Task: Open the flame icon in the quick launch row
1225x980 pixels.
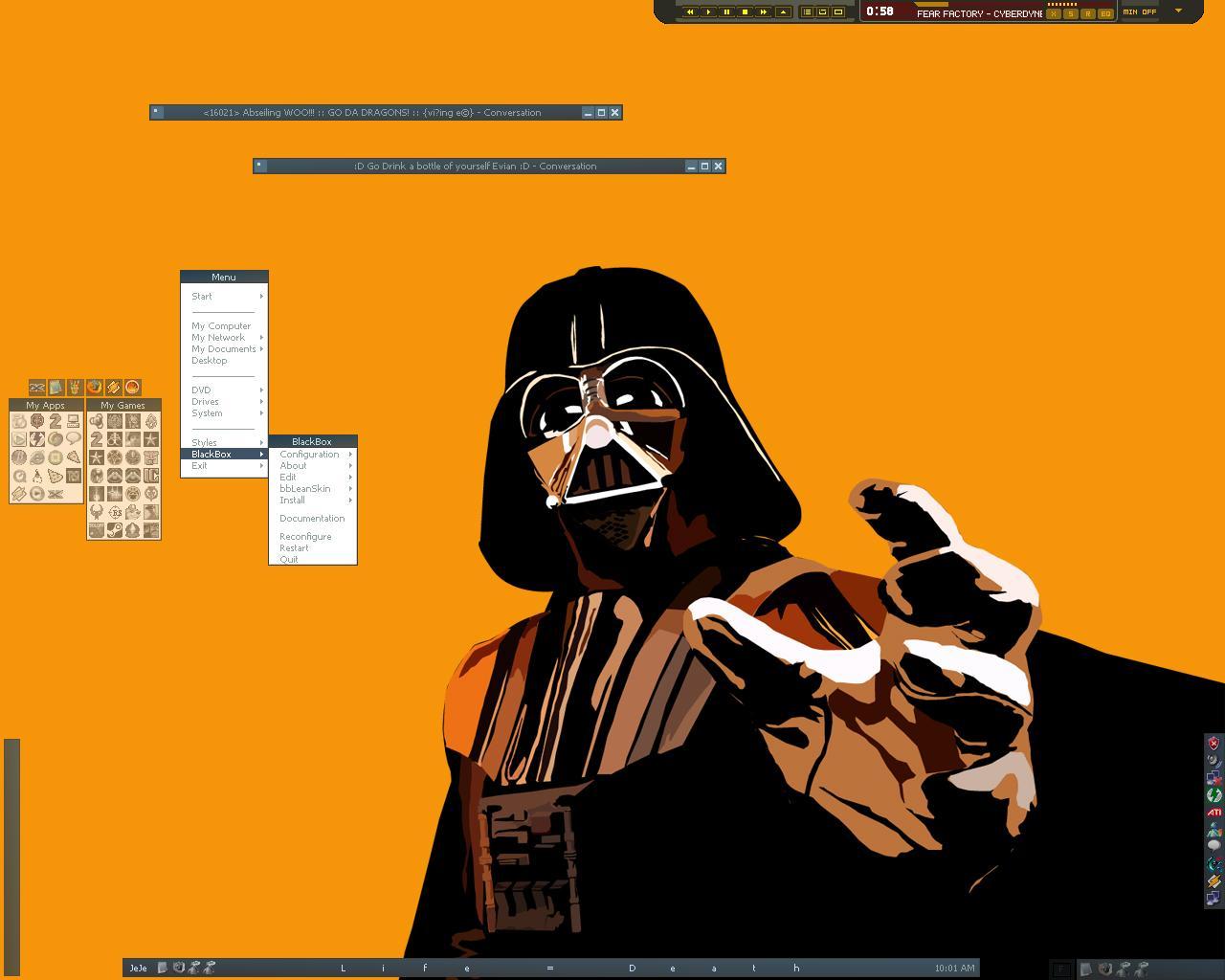Action: [133, 387]
